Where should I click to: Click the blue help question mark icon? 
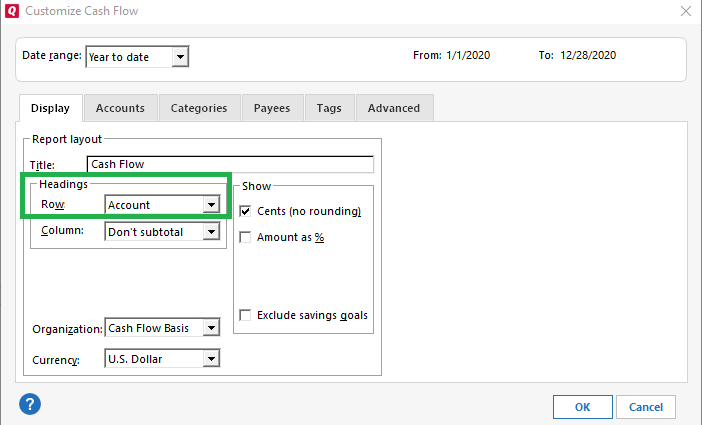pos(30,404)
